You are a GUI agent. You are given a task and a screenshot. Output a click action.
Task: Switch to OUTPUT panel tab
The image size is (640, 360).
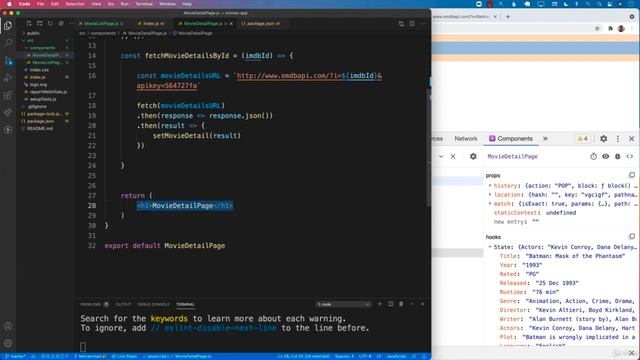tap(123, 304)
